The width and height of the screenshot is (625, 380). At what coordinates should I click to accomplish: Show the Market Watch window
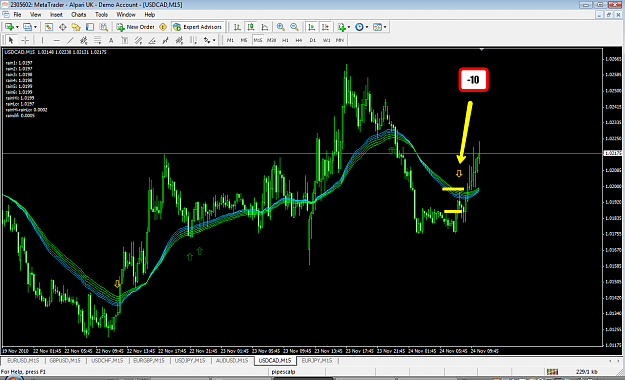[x=49, y=27]
